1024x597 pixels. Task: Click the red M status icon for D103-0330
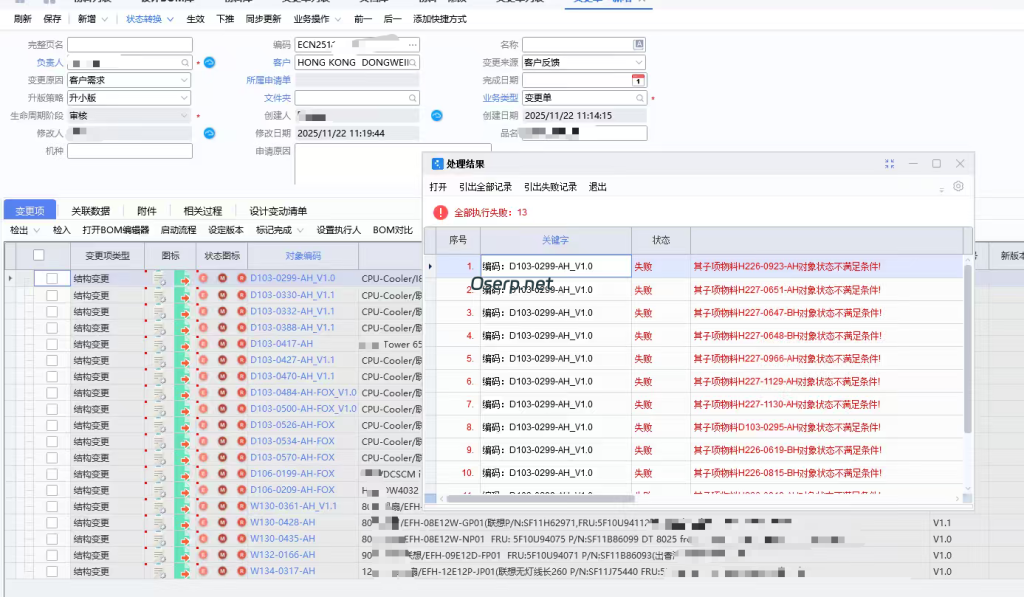(222, 296)
